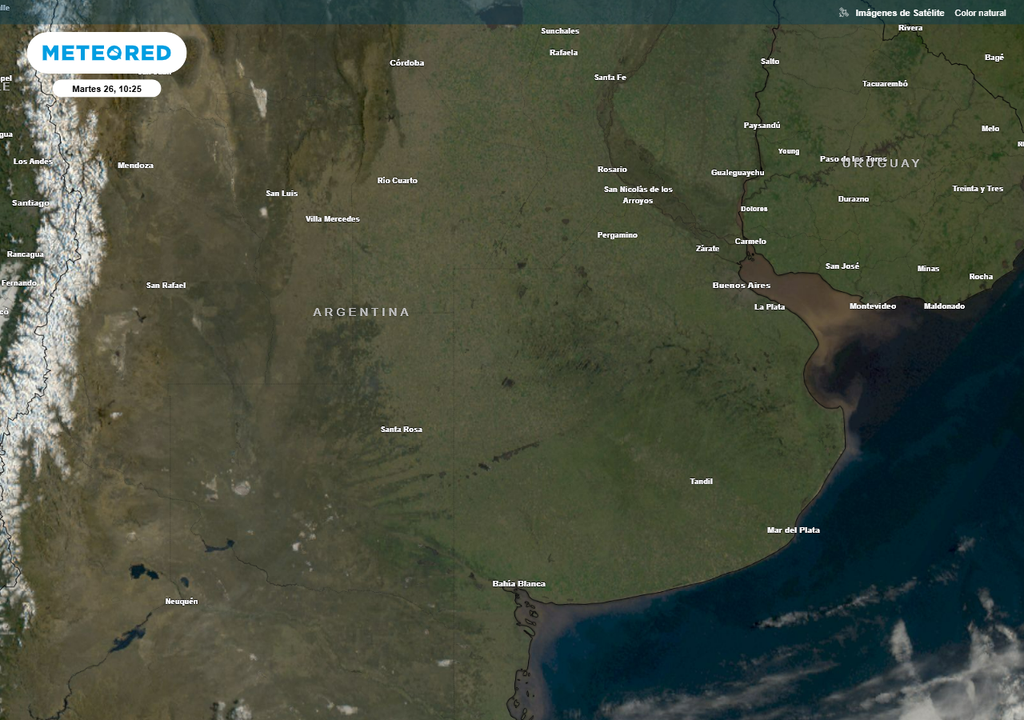Click the San Rafael label
Screen dimensions: 1024x720
(166, 284)
